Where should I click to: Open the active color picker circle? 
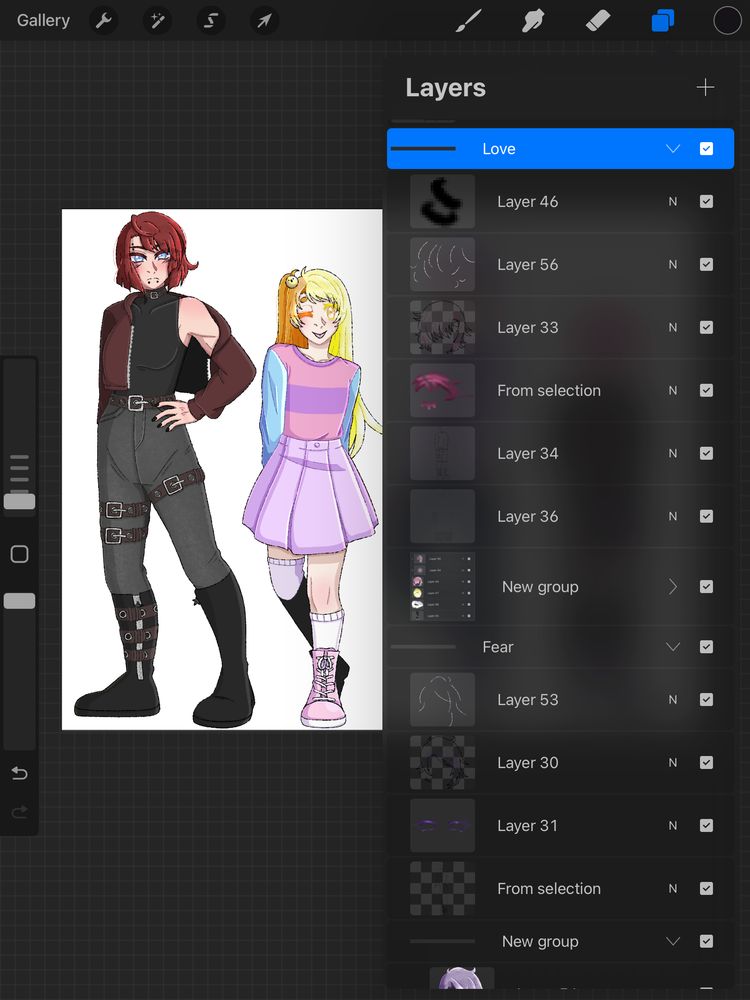pyautogui.click(x=727, y=21)
